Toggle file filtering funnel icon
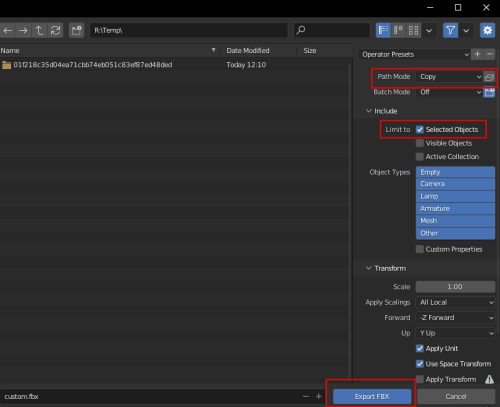 coord(450,31)
